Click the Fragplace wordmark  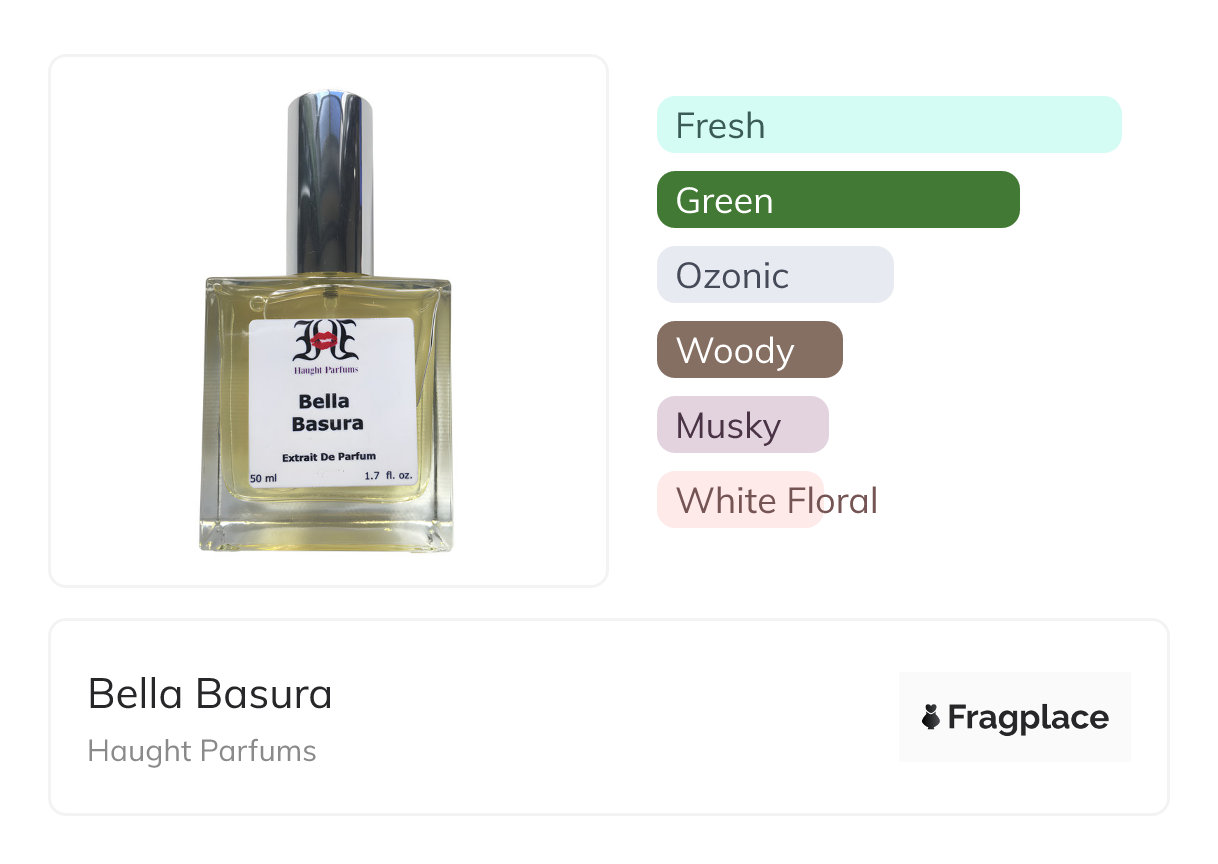pos(1028,717)
